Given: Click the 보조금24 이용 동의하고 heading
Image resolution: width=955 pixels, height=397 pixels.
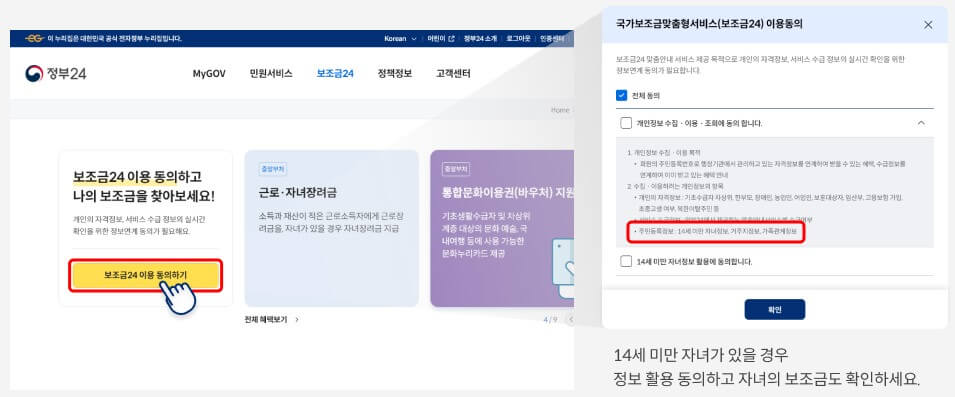Looking at the screenshot, I should [137, 177].
